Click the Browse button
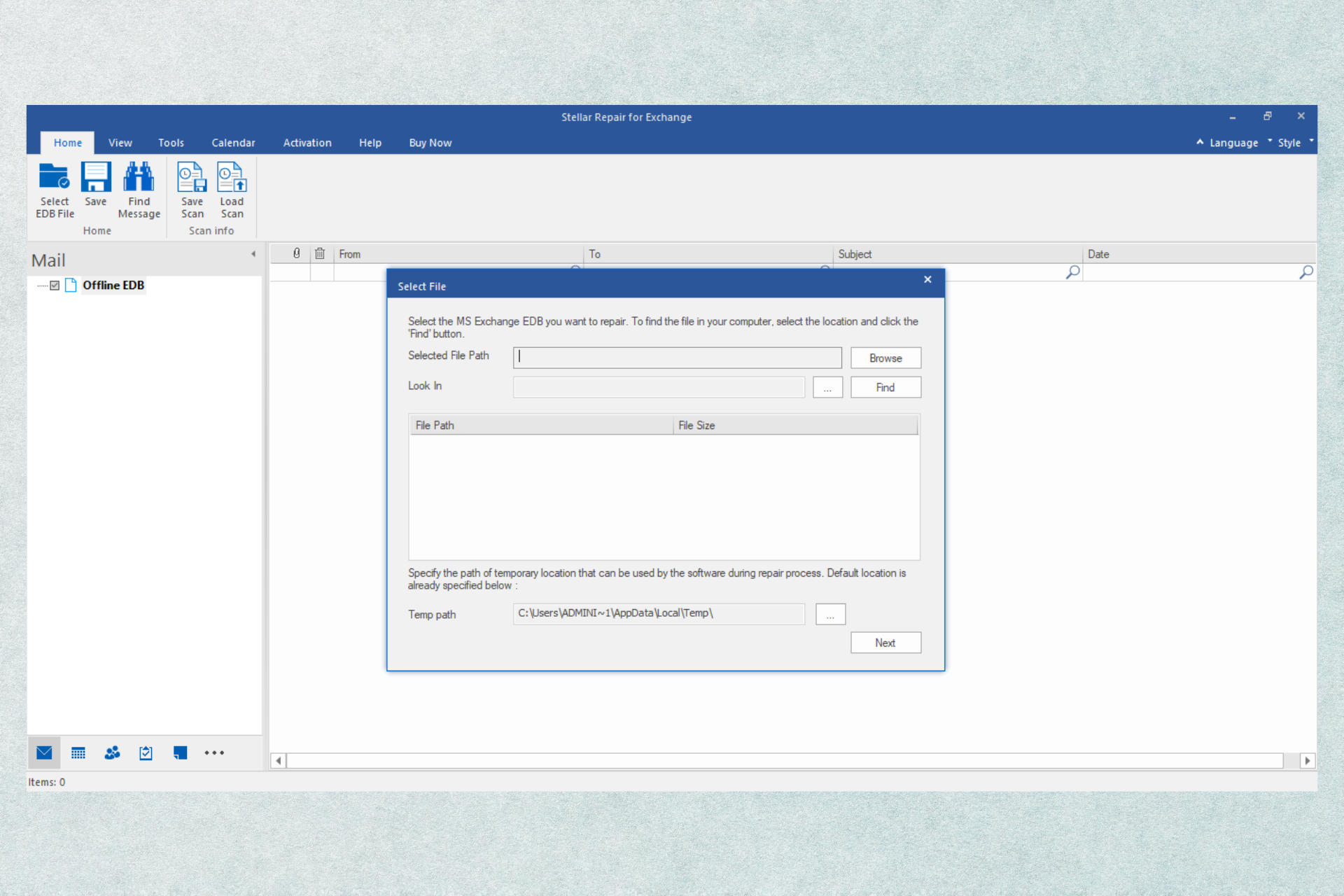 pos(885,358)
